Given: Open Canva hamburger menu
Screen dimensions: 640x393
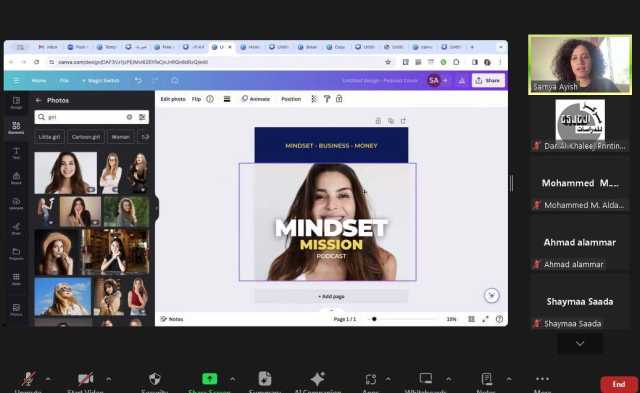Looking at the screenshot, I should pyautogui.click(x=16, y=80).
